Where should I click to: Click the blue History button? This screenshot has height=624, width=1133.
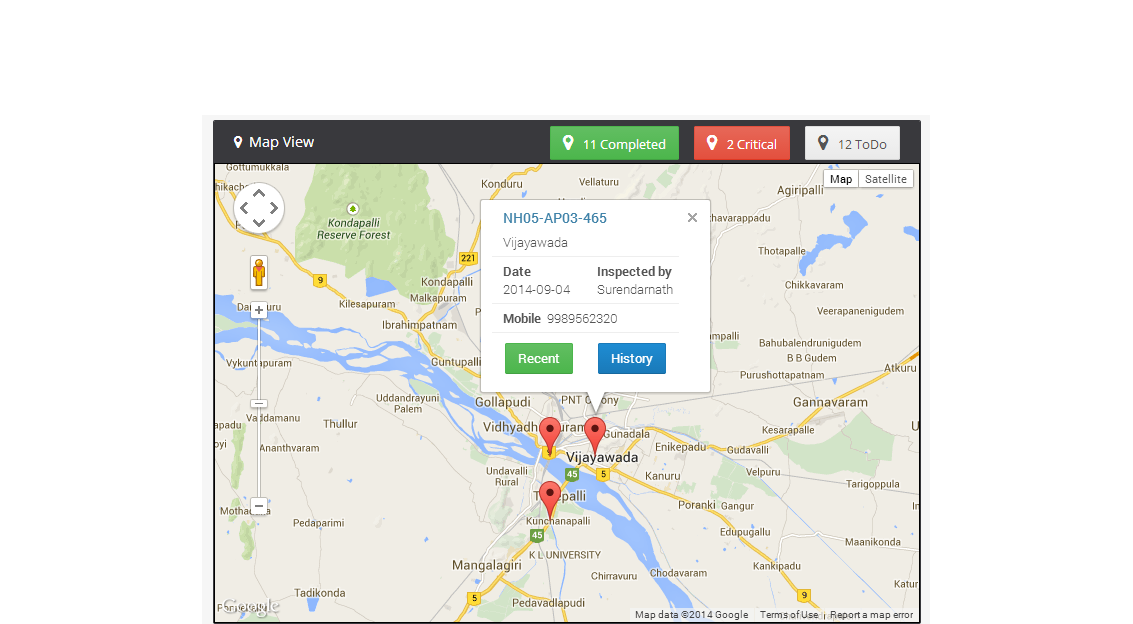632,358
